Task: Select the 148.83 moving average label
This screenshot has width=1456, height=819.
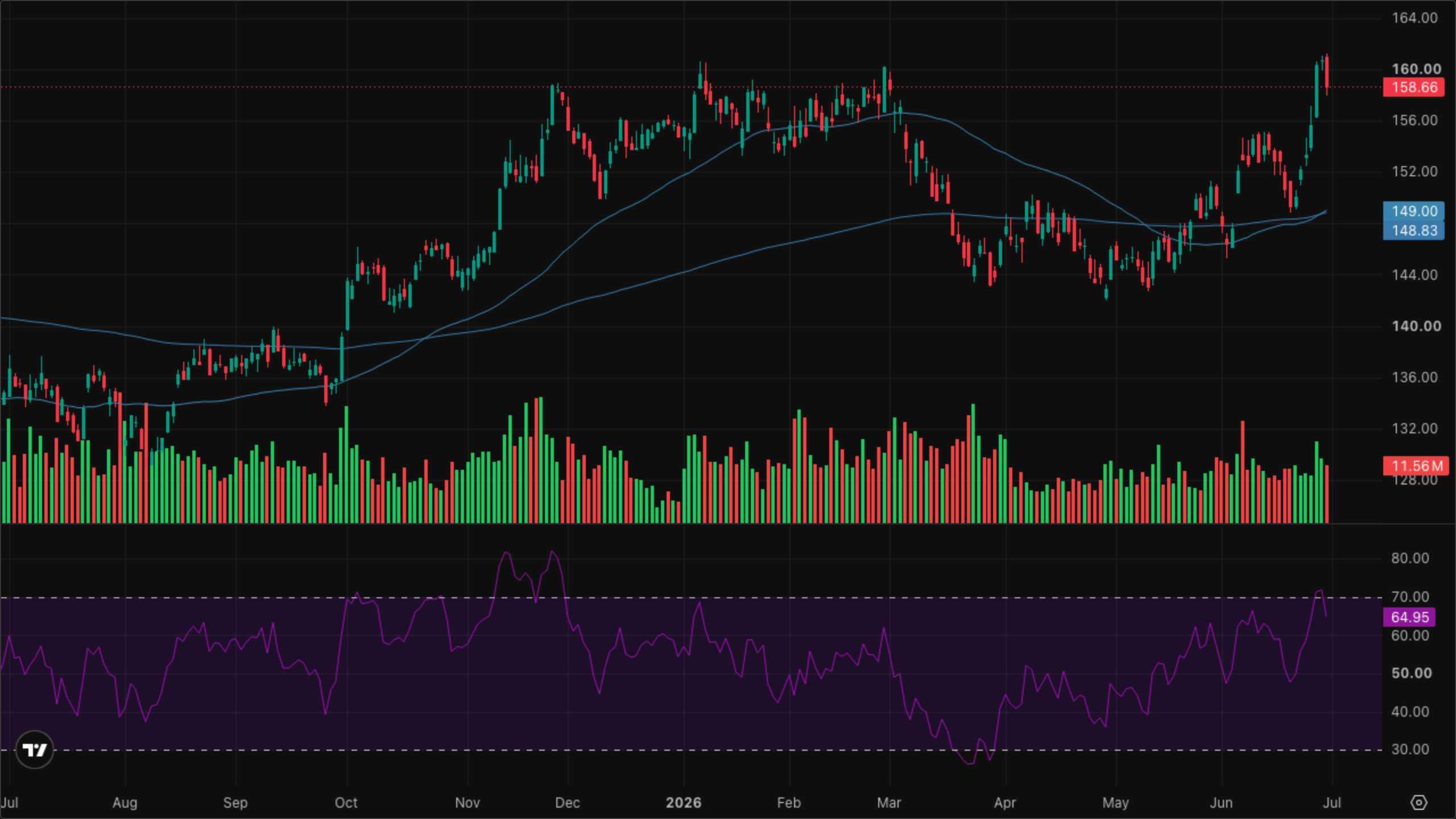Action: pyautogui.click(x=1413, y=230)
